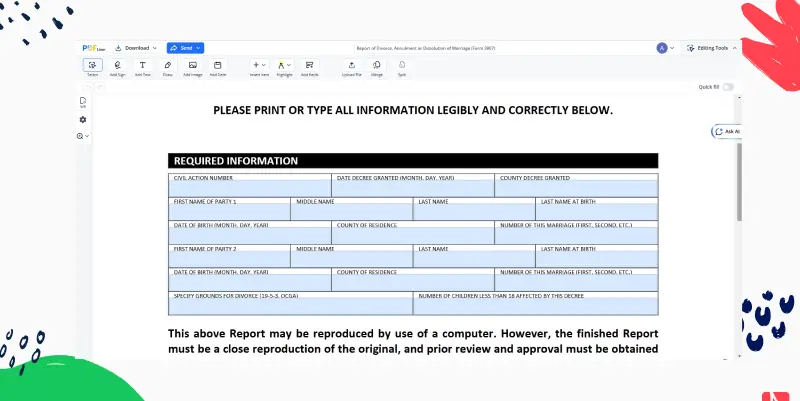Click the Split tool

(402, 67)
